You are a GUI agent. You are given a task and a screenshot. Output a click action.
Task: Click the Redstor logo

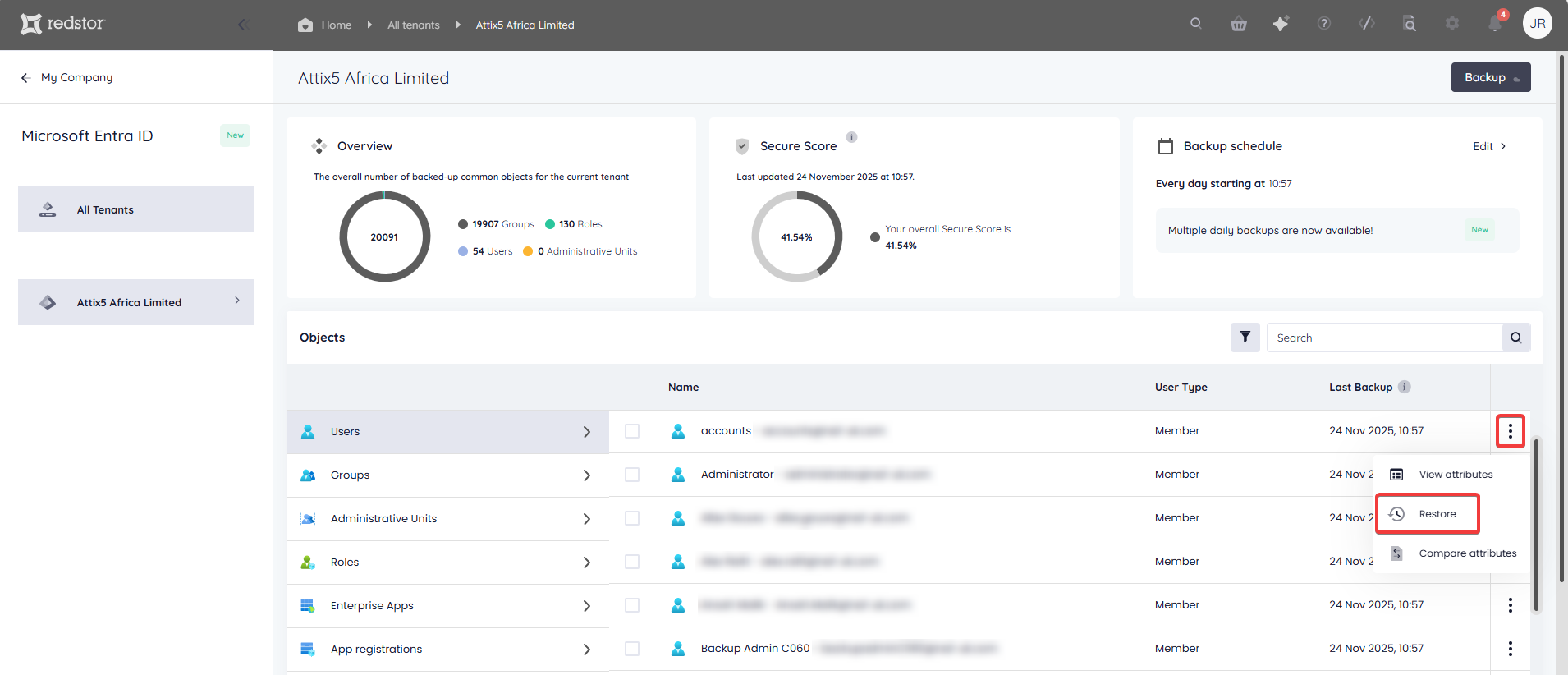pyautogui.click(x=62, y=24)
